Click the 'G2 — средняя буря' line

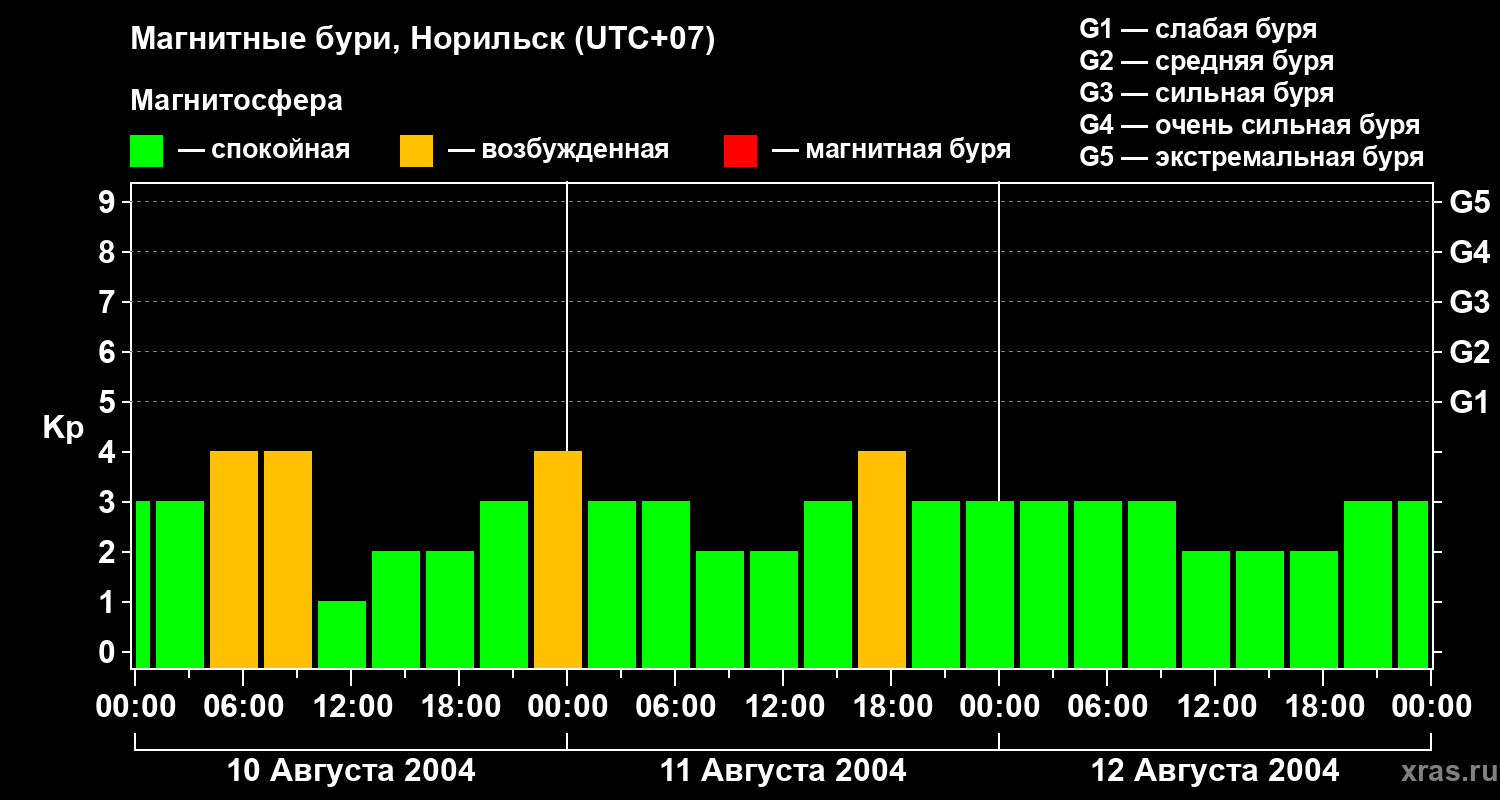click(x=1207, y=61)
